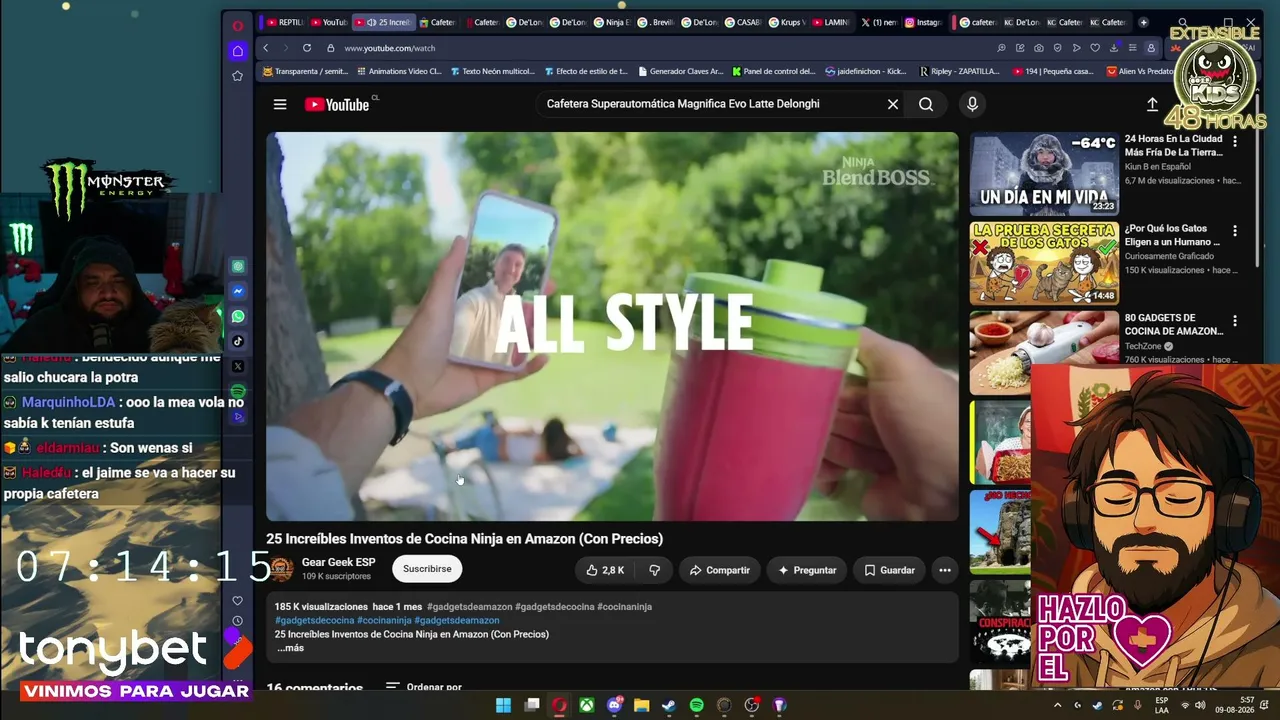This screenshot has width=1280, height=720.
Task: Open ChatGPT in the Opera sidebar
Action: pos(238,267)
